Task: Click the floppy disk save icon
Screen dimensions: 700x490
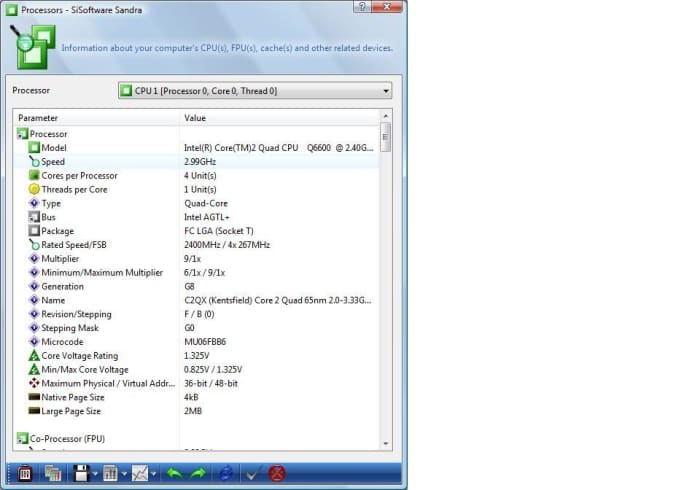Action: pyautogui.click(x=81, y=473)
